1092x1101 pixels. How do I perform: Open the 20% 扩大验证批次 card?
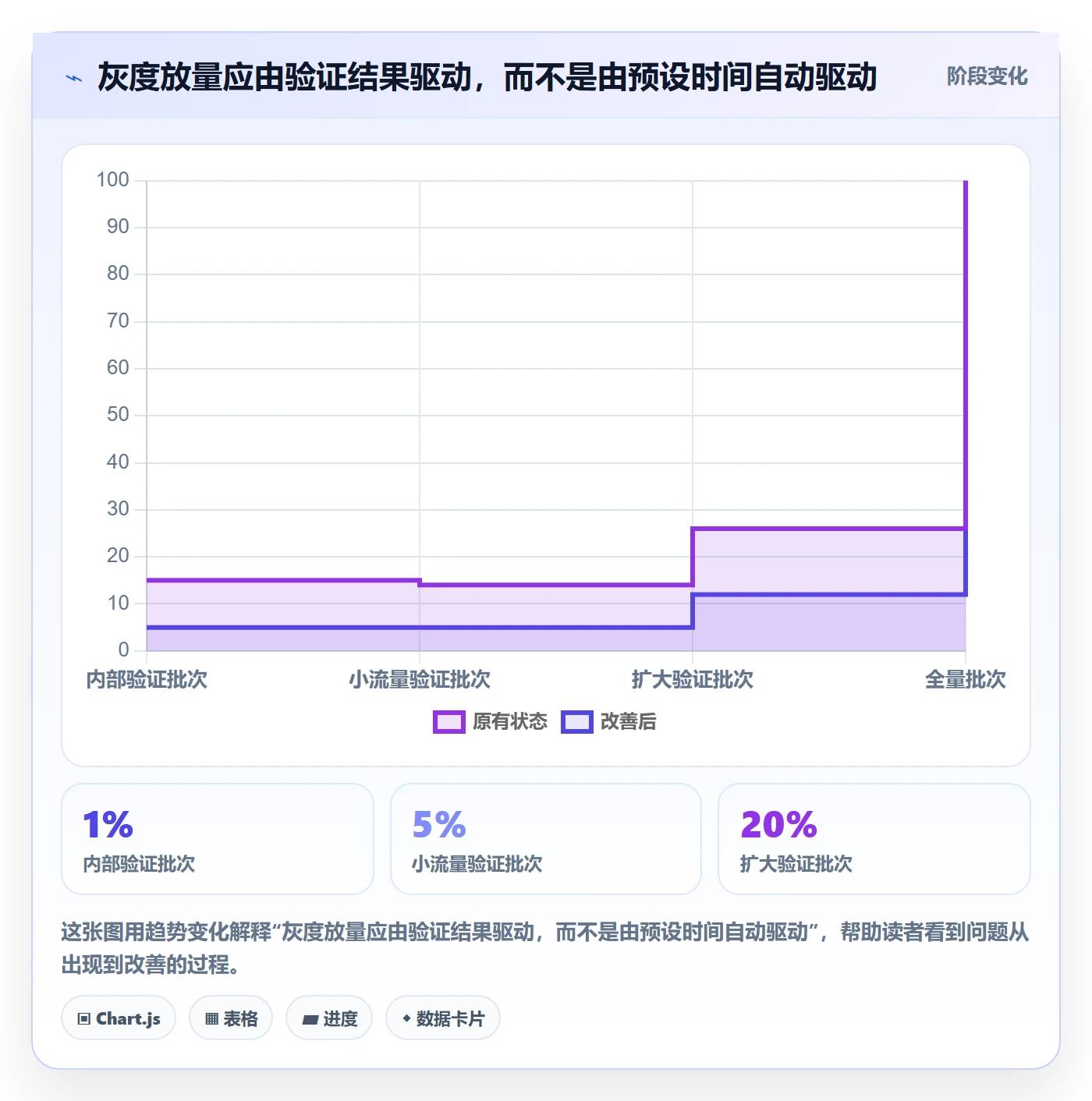874,839
